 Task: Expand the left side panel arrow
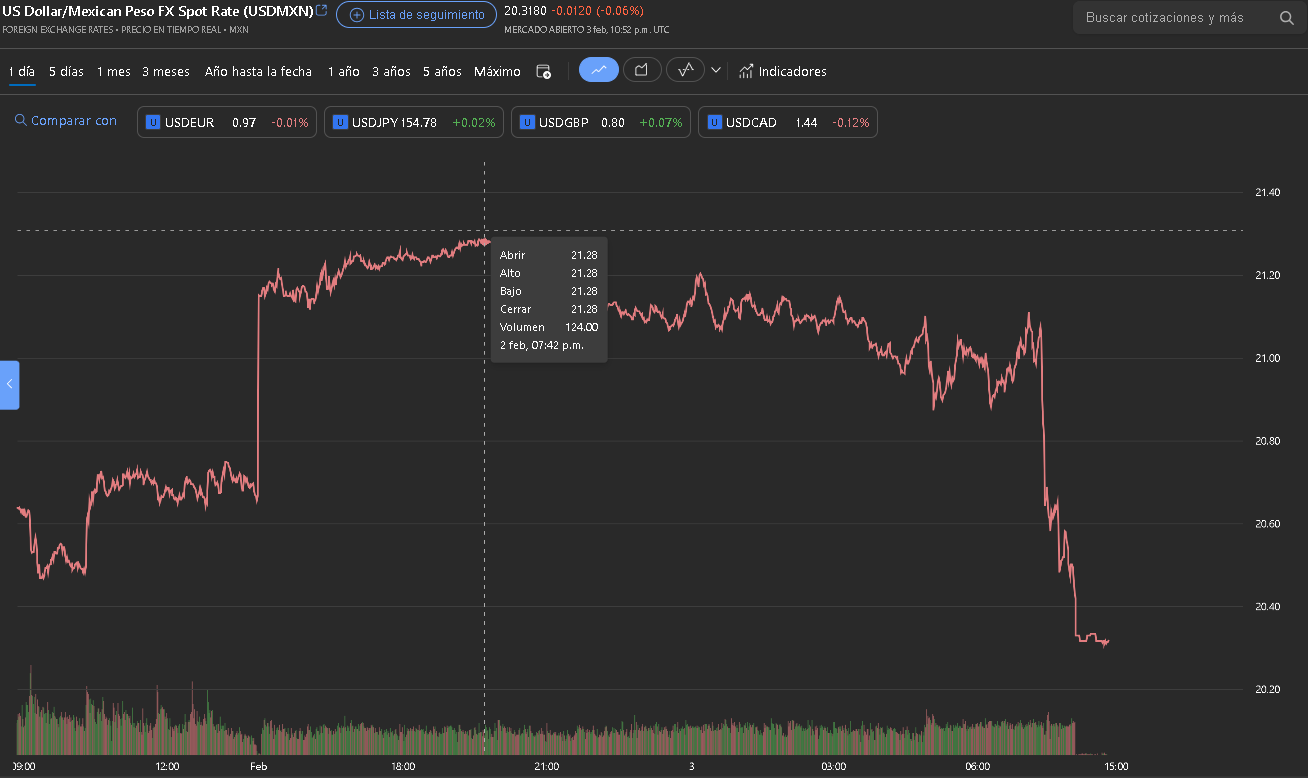tap(9, 384)
